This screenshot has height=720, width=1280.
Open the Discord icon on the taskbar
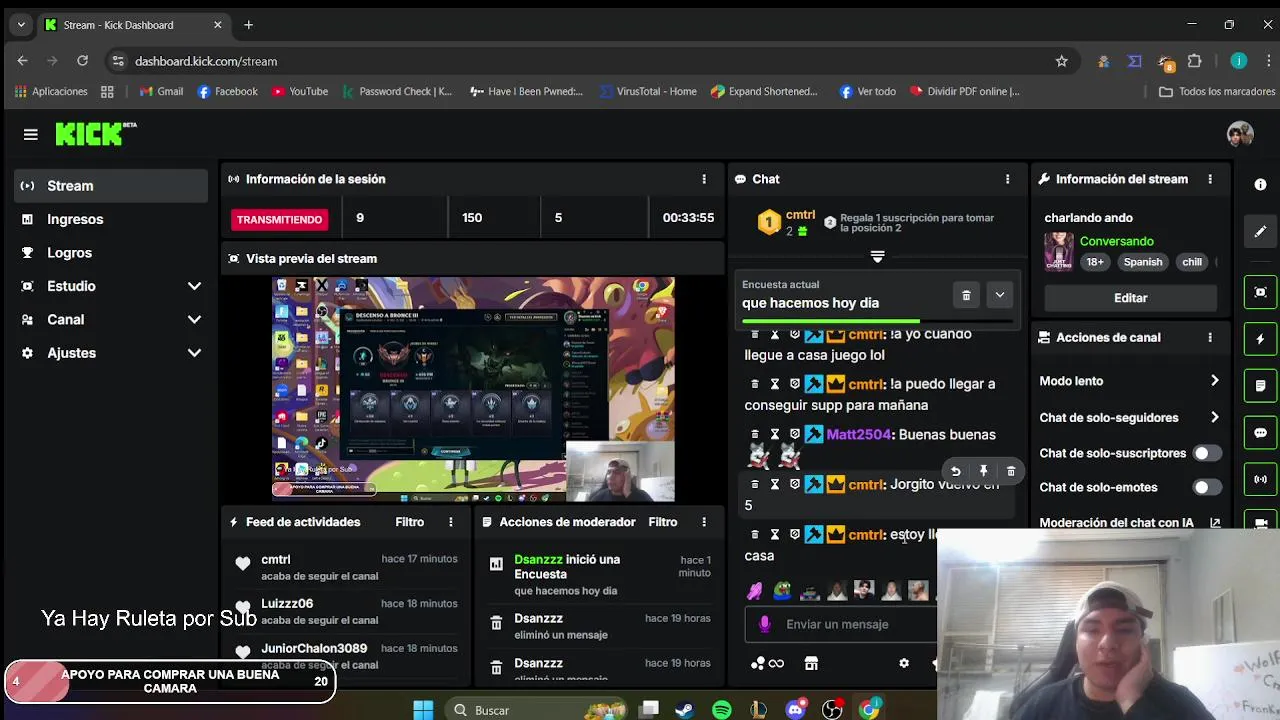click(x=796, y=710)
